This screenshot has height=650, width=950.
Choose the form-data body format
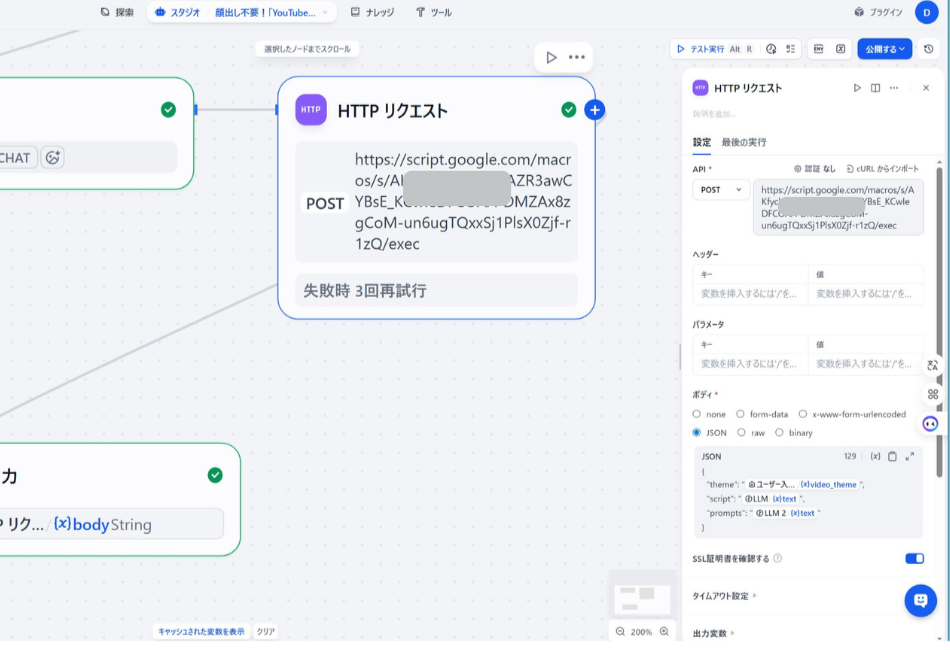739,414
